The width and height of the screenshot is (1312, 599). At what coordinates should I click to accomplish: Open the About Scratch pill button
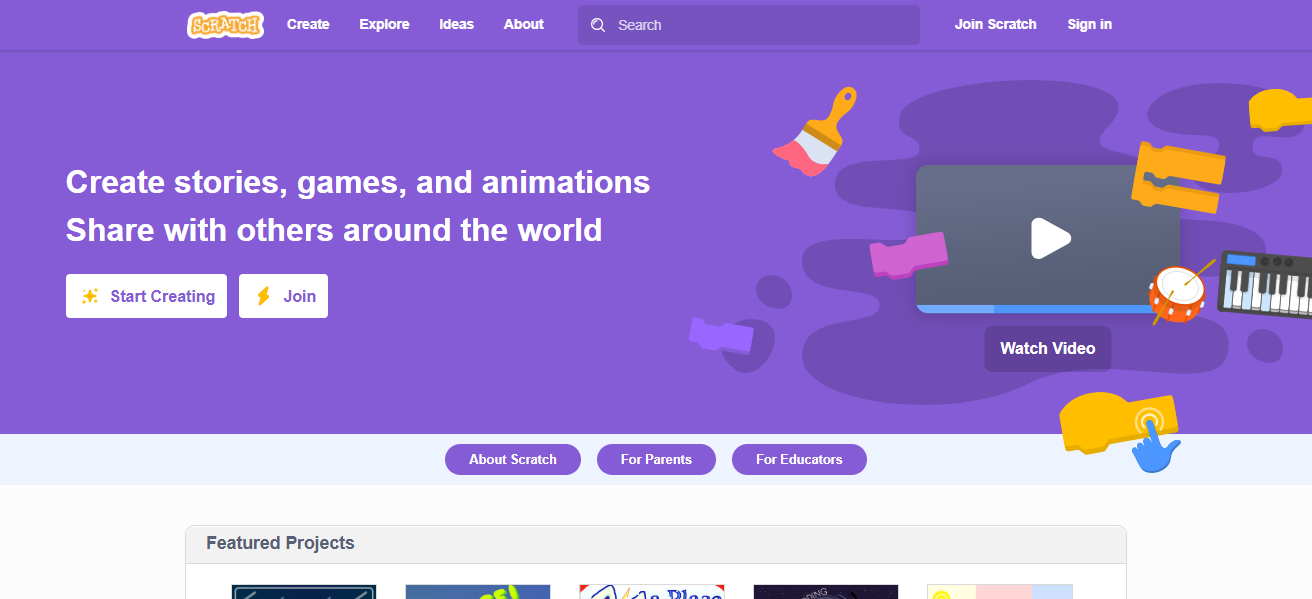513,459
